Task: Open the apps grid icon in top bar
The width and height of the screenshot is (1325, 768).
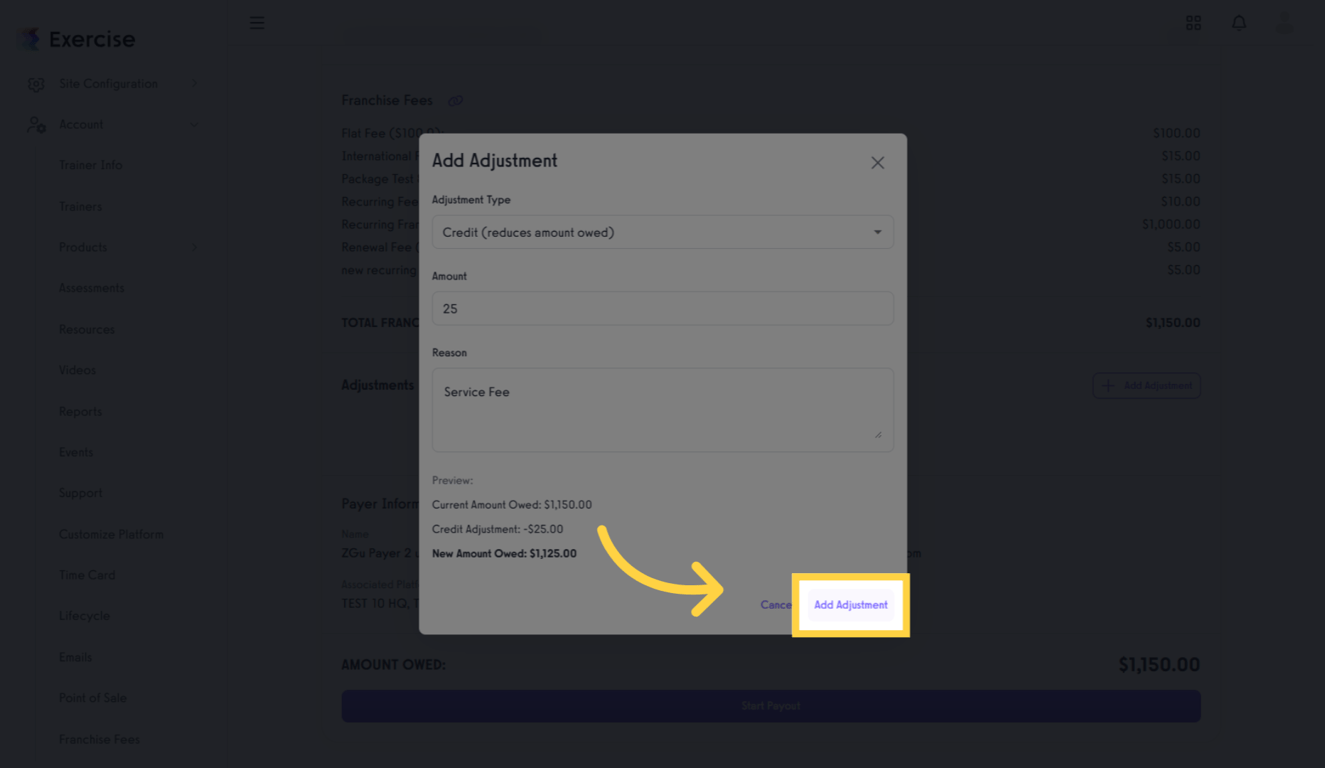Action: pos(1193,22)
